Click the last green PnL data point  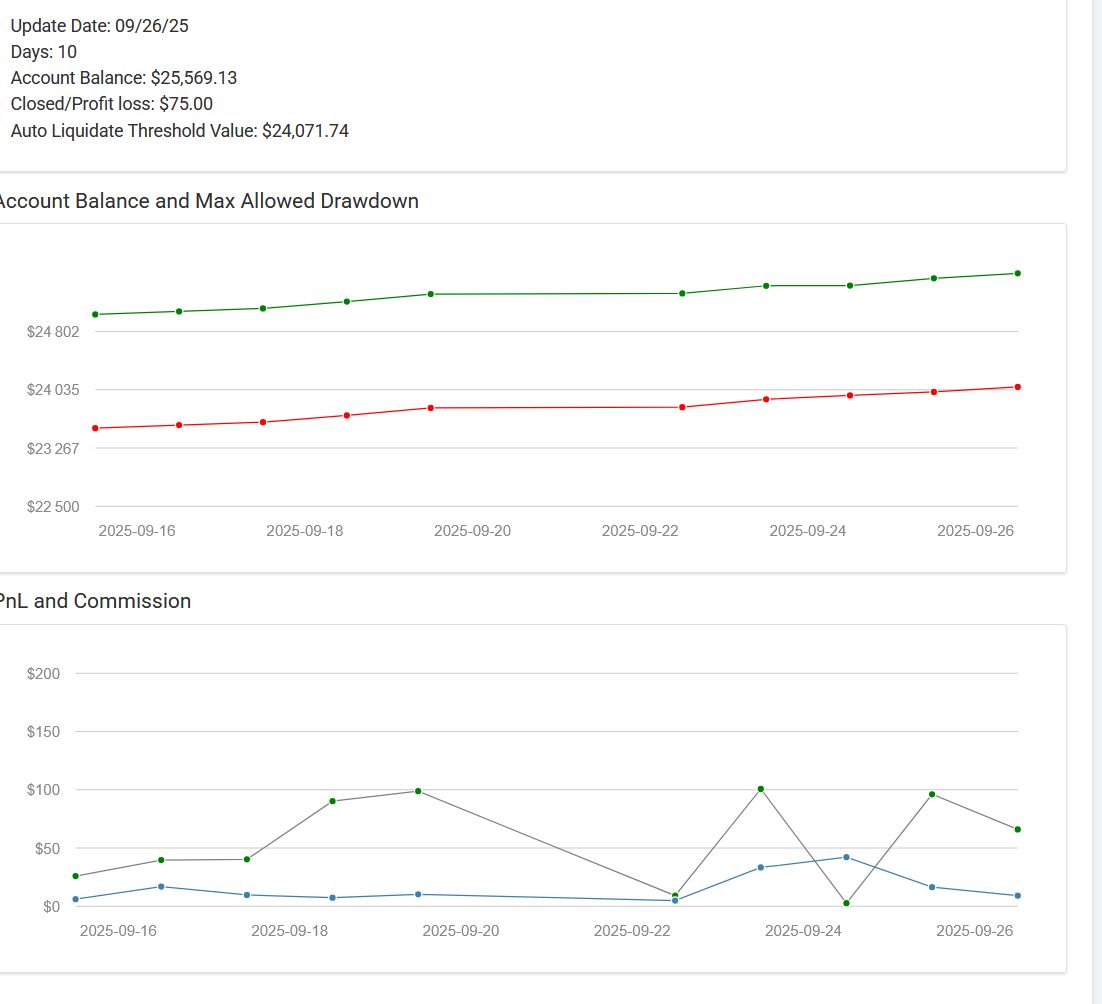1017,829
